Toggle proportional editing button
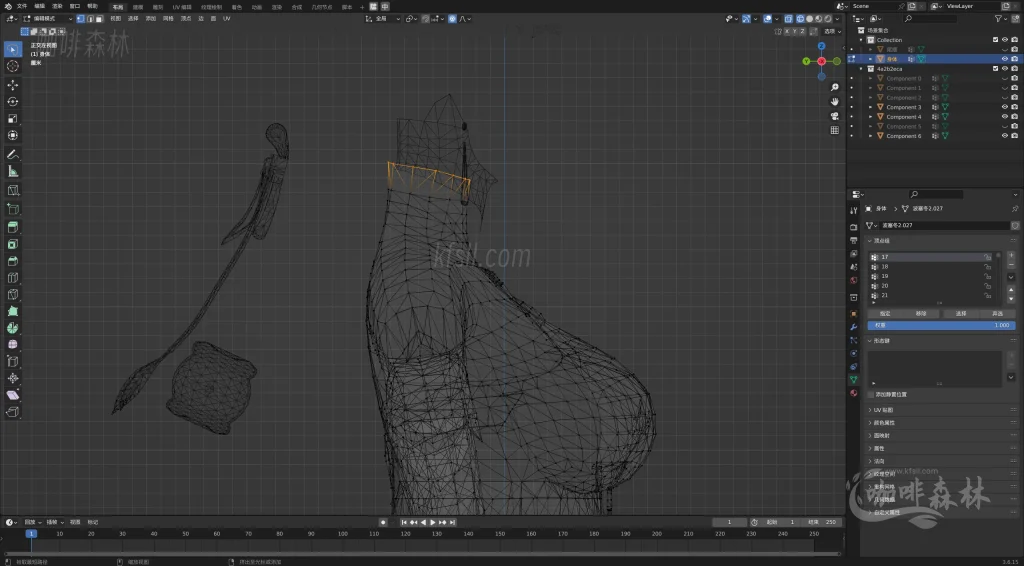 (x=453, y=19)
